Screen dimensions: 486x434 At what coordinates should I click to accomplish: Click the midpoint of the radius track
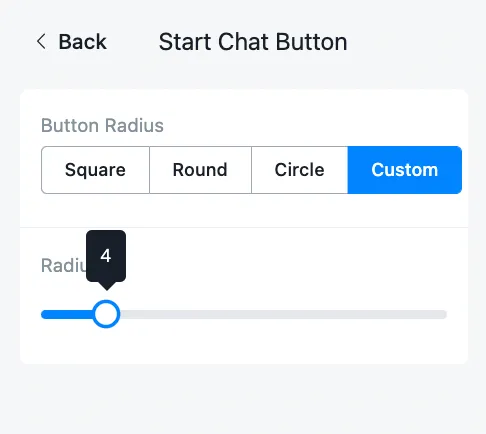244,314
